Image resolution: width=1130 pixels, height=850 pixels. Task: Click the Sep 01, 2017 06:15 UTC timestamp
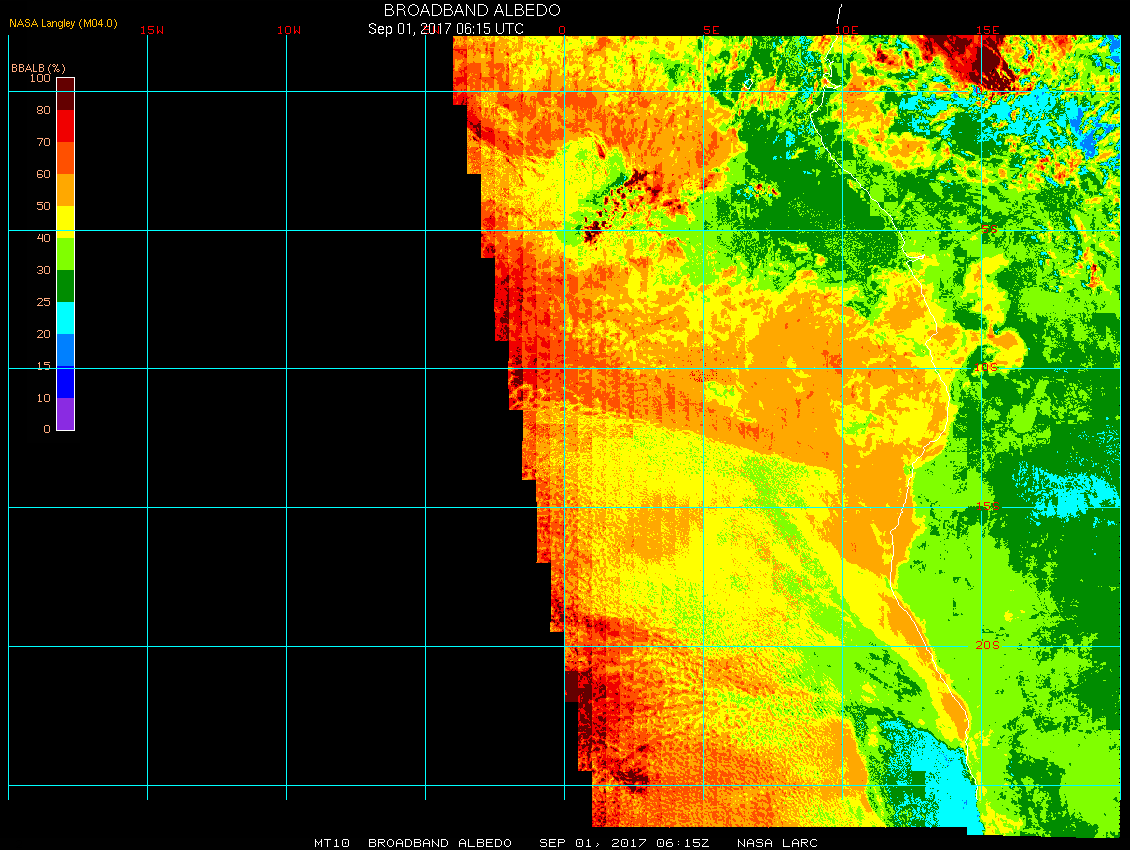click(x=446, y=29)
